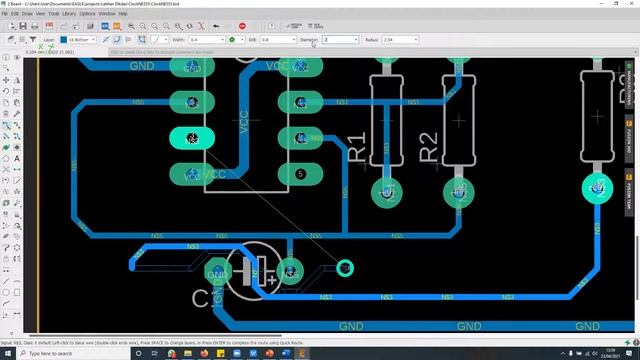The height and width of the screenshot is (360, 640).
Task: Open the wire bend style dropdown
Action: (160, 40)
